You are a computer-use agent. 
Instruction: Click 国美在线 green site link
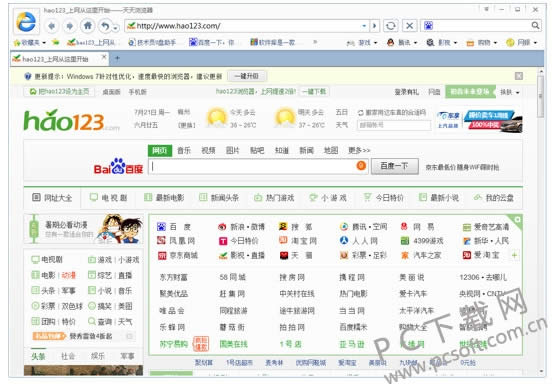[x=233, y=344]
